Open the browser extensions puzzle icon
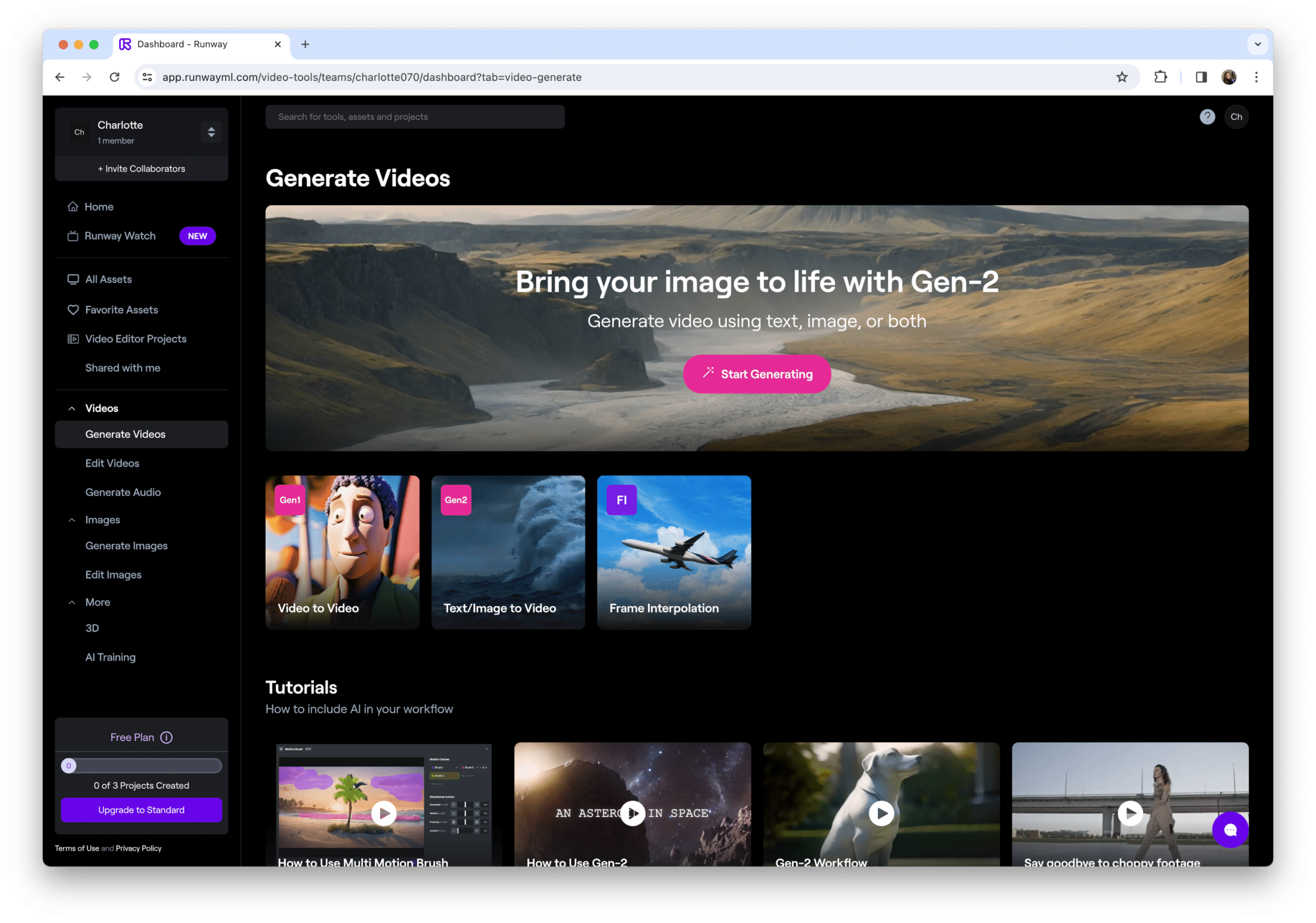 point(1160,77)
